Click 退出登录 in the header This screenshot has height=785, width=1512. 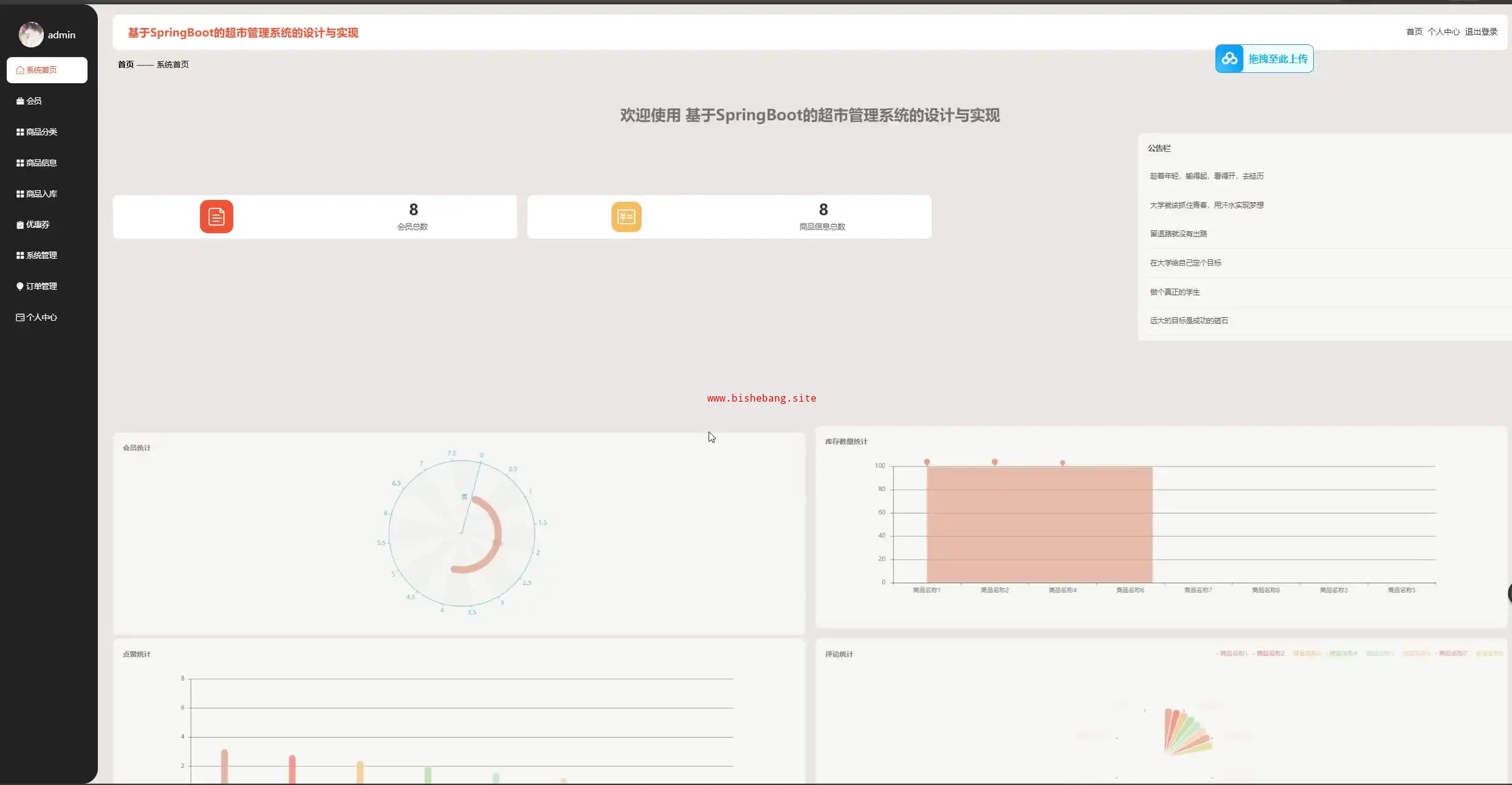click(1480, 32)
